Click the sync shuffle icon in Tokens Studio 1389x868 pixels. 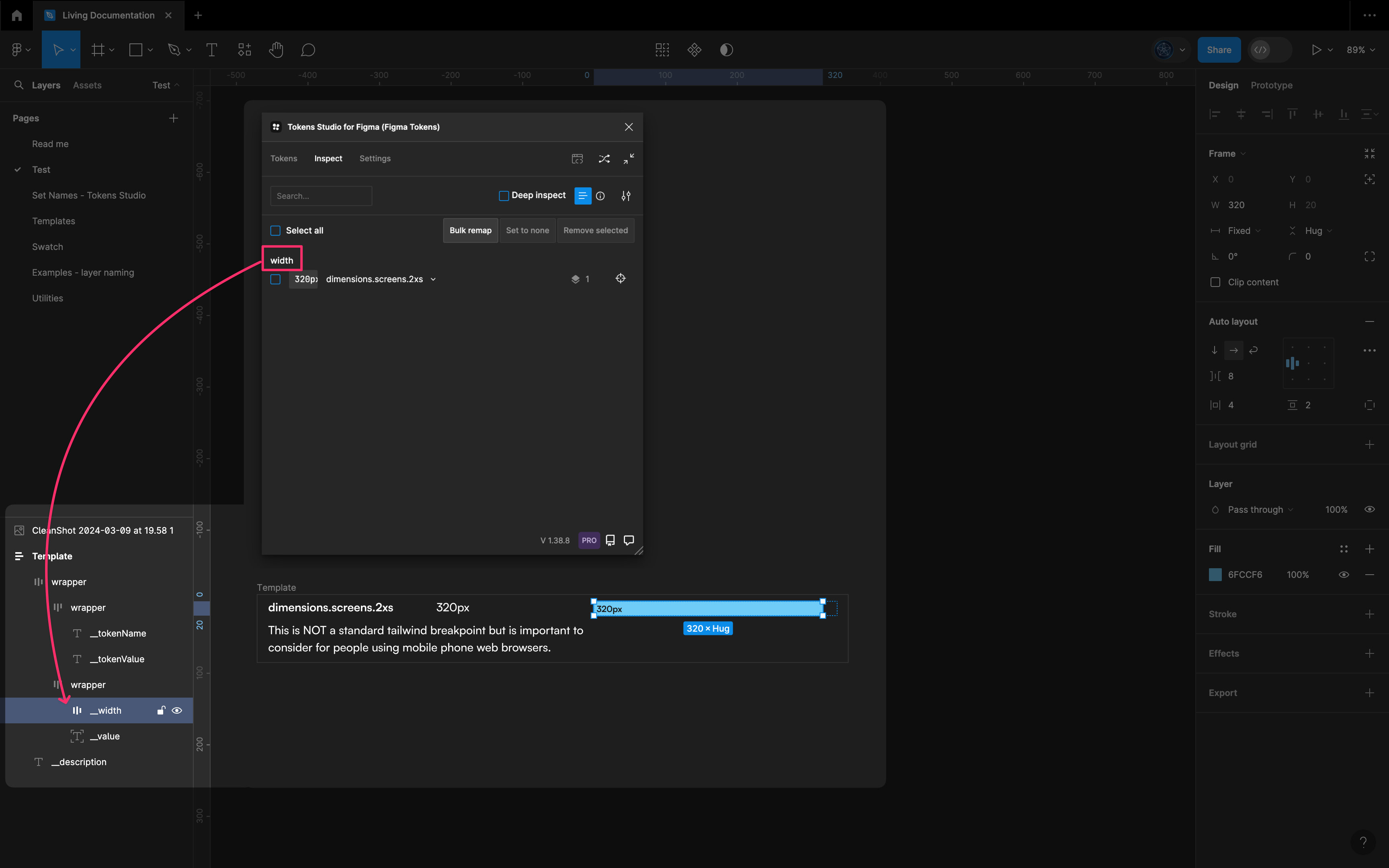coord(604,159)
